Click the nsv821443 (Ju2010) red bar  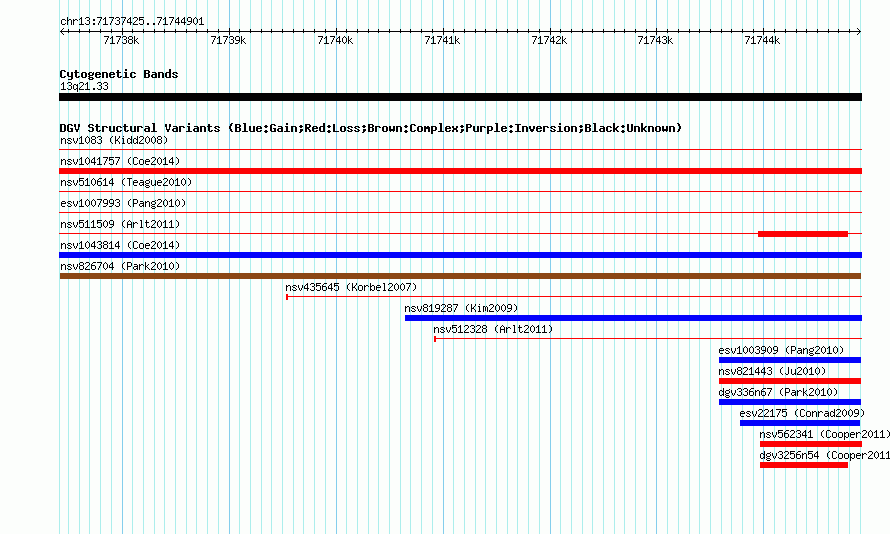coord(790,381)
